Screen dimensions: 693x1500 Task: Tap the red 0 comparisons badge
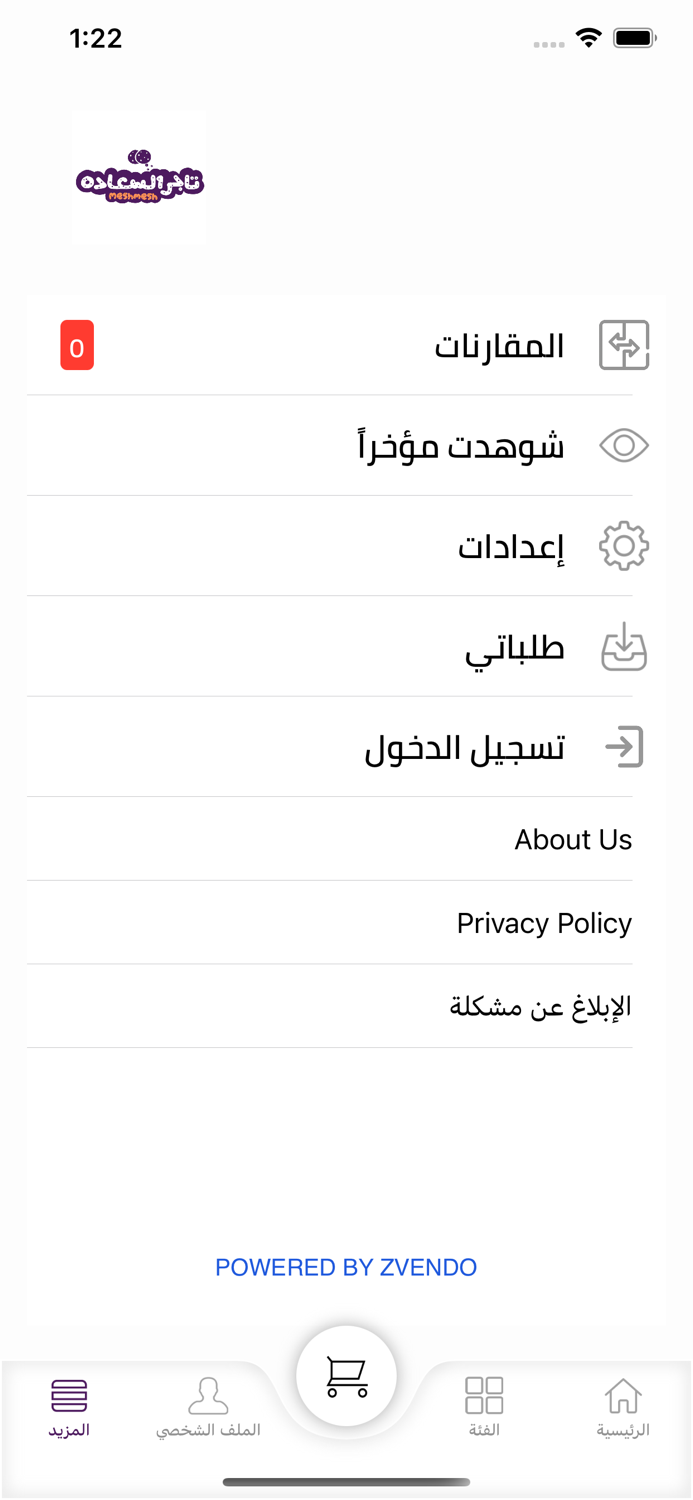coord(78,345)
